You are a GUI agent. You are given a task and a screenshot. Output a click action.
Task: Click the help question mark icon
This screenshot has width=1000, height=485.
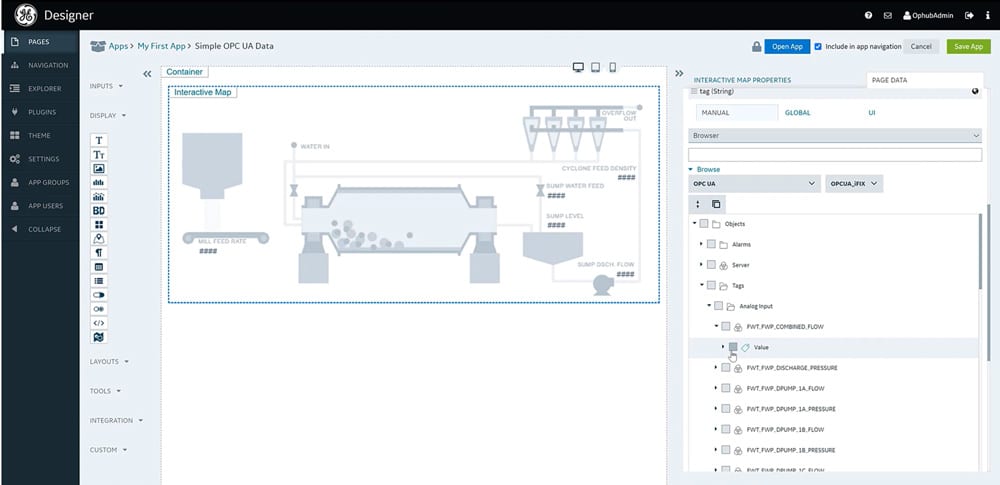868,15
